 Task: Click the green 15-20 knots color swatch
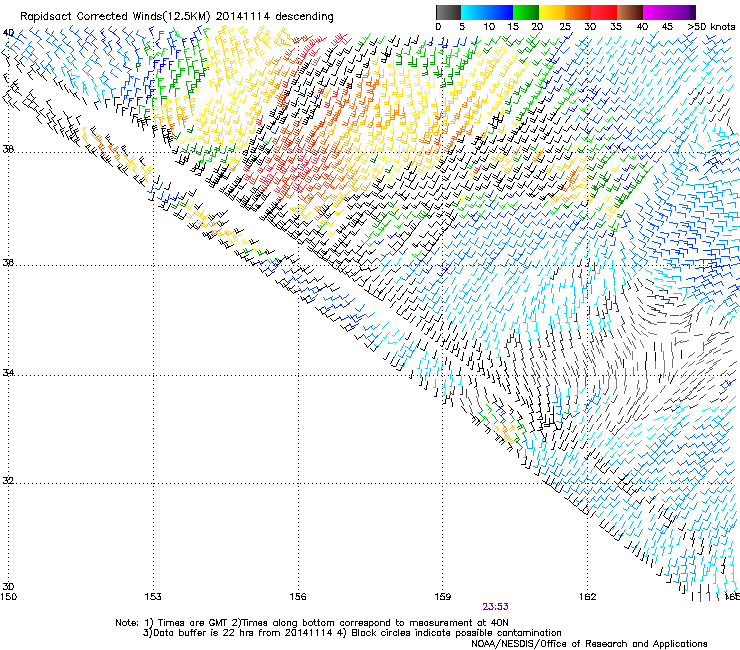pos(526,12)
